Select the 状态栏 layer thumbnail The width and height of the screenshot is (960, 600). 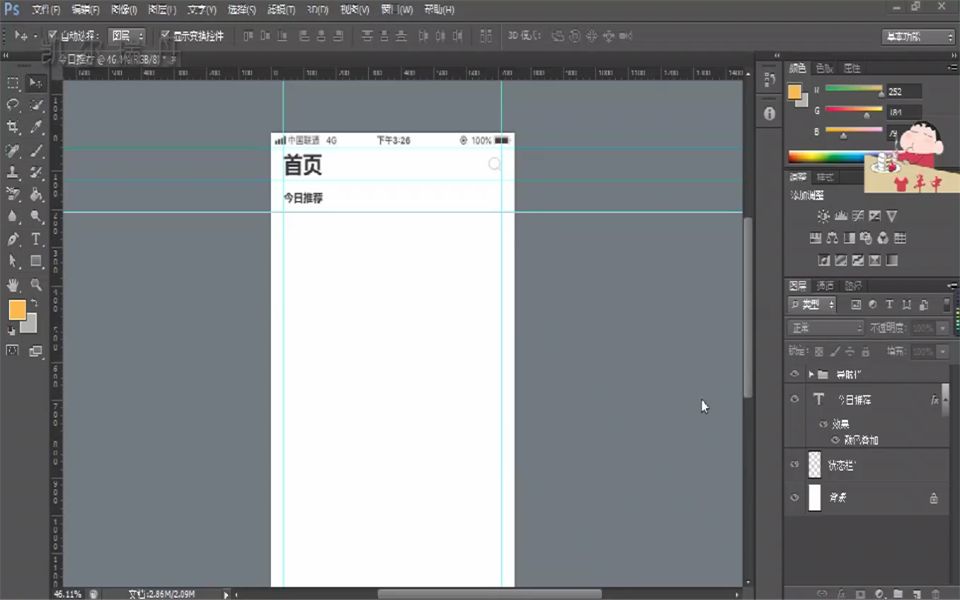[x=815, y=463]
